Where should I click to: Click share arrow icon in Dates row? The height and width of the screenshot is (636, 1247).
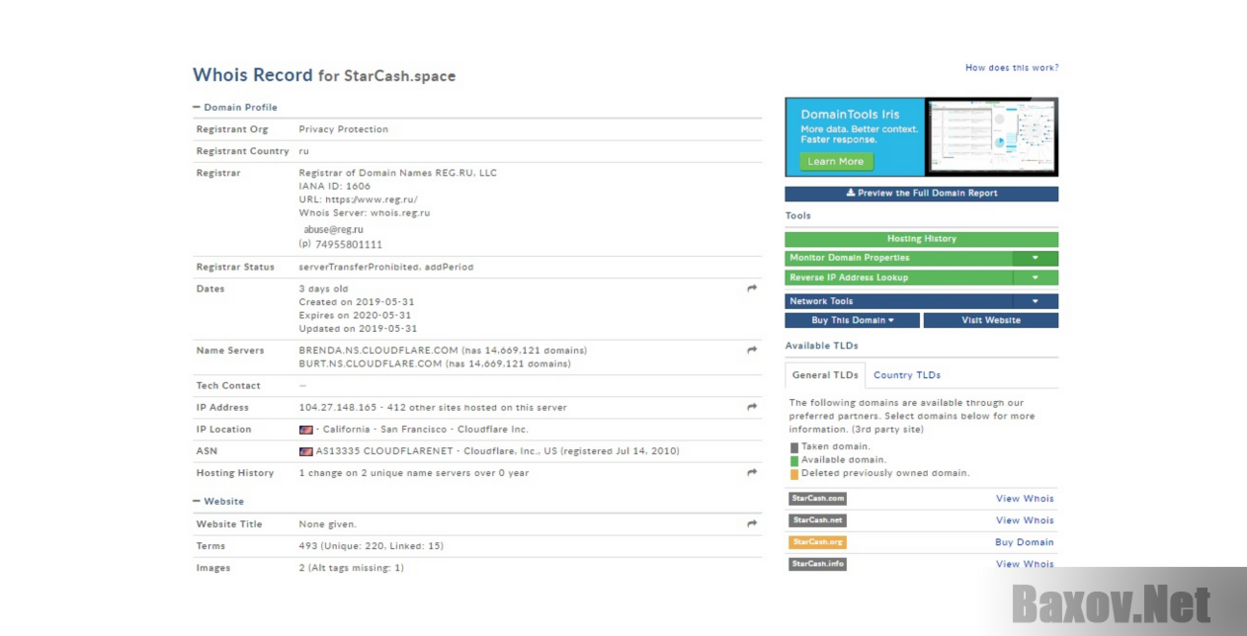752,289
